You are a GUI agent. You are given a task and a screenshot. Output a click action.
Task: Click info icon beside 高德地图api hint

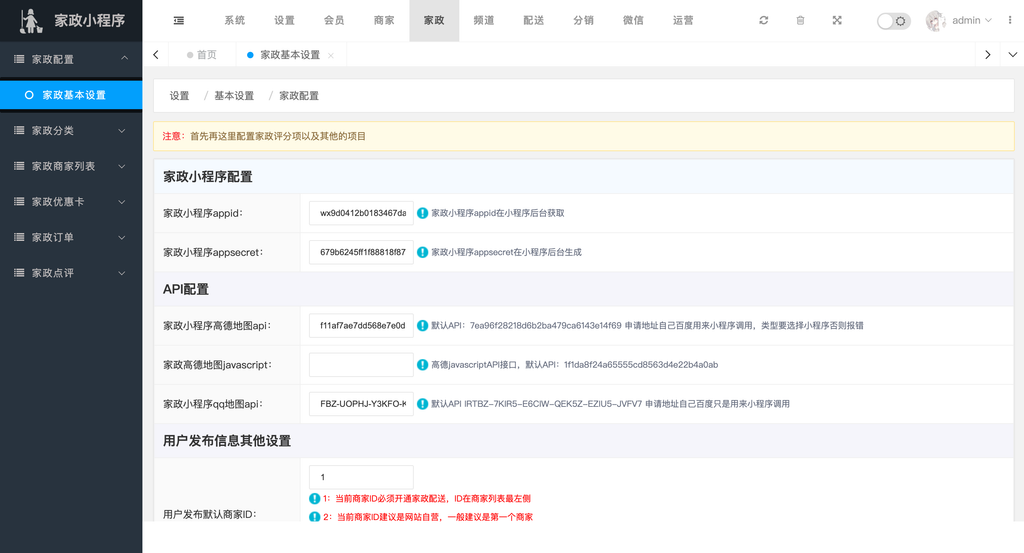pos(423,325)
